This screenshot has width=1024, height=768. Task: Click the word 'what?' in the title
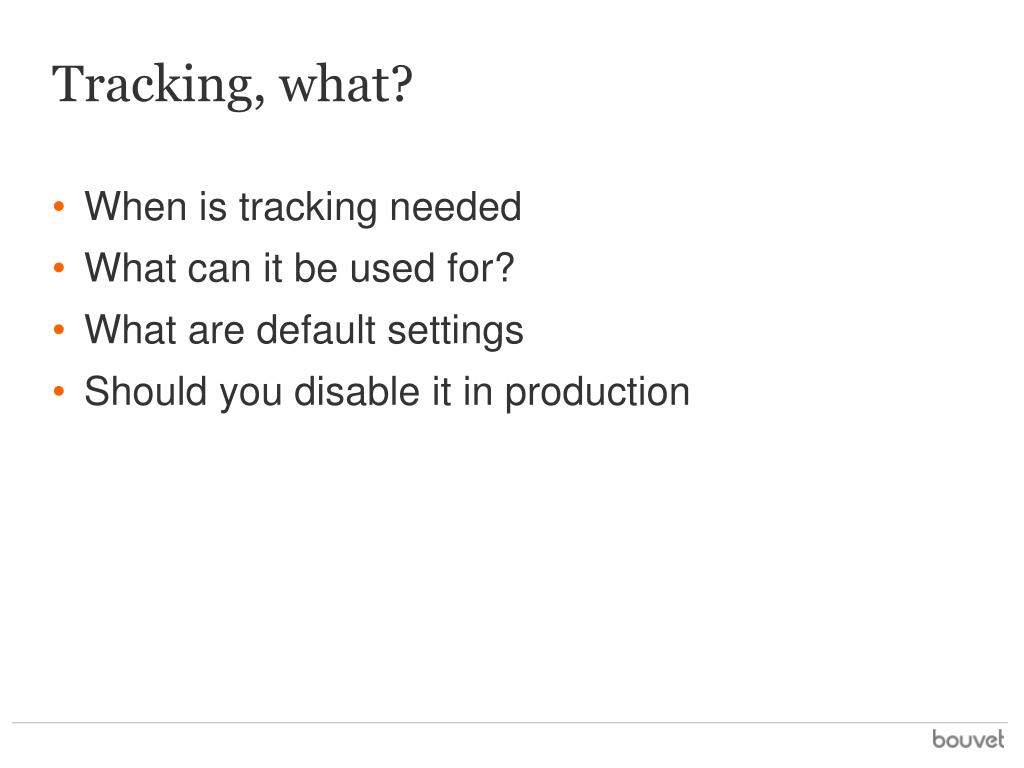[x=347, y=86]
